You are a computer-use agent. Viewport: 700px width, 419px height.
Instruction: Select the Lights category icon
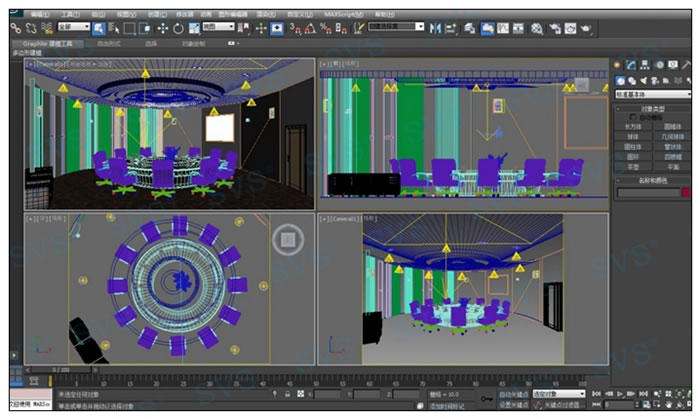click(x=642, y=80)
